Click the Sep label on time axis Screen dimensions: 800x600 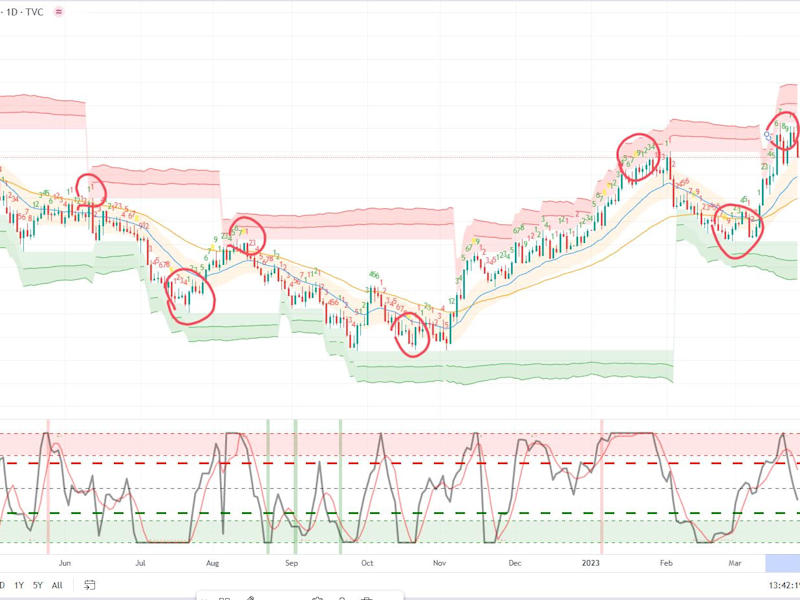[x=291, y=563]
